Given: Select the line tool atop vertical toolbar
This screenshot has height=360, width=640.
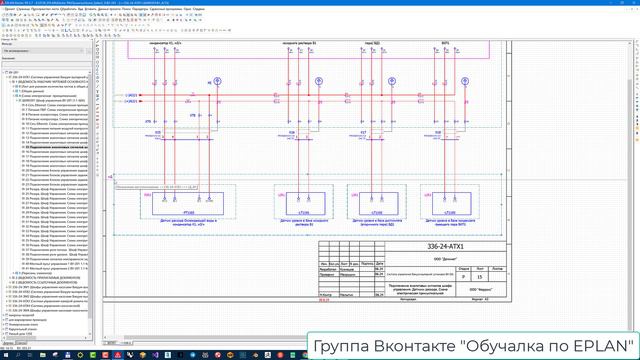Looking at the screenshot, I should pyautogui.click(x=98, y=41).
